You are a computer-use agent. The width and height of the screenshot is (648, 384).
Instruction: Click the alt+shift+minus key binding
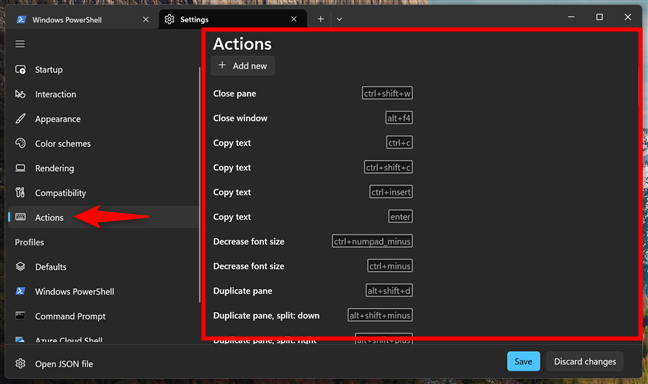point(380,315)
